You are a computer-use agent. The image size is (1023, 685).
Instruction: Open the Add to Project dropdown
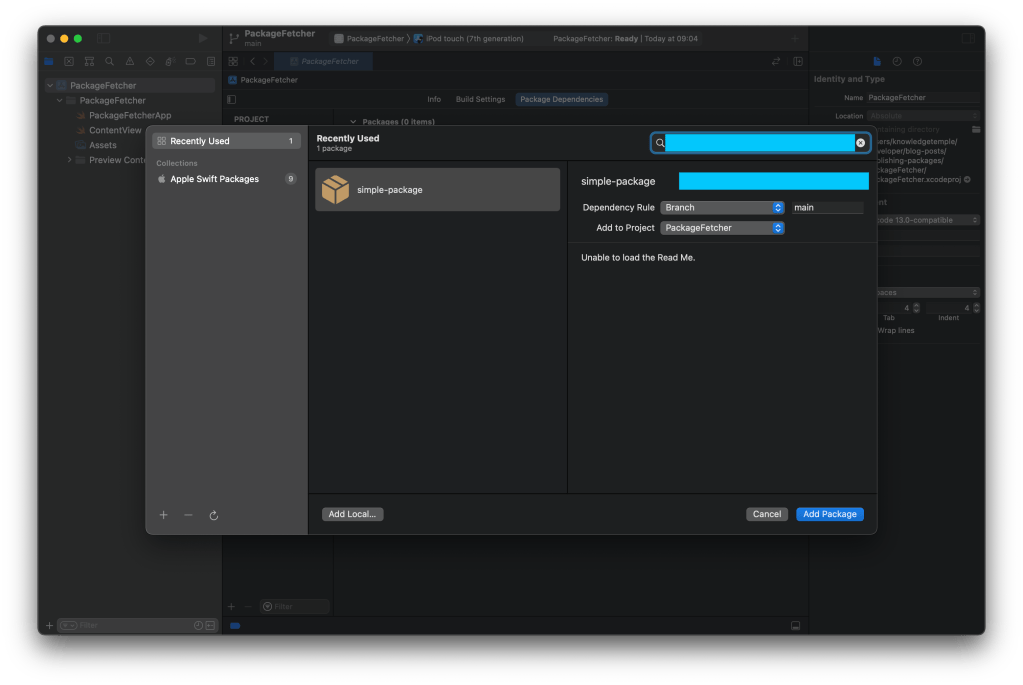722,228
